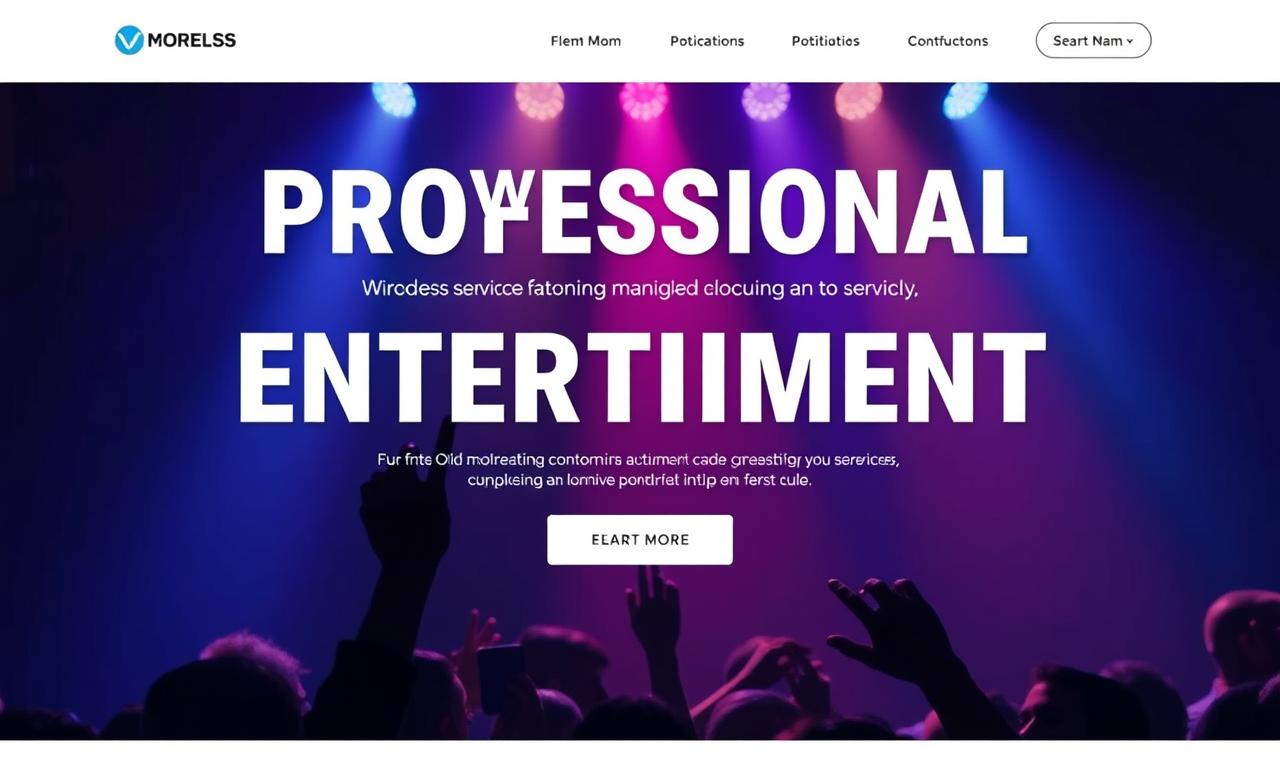
Task: Open the Contuctons page link
Action: (x=948, y=41)
